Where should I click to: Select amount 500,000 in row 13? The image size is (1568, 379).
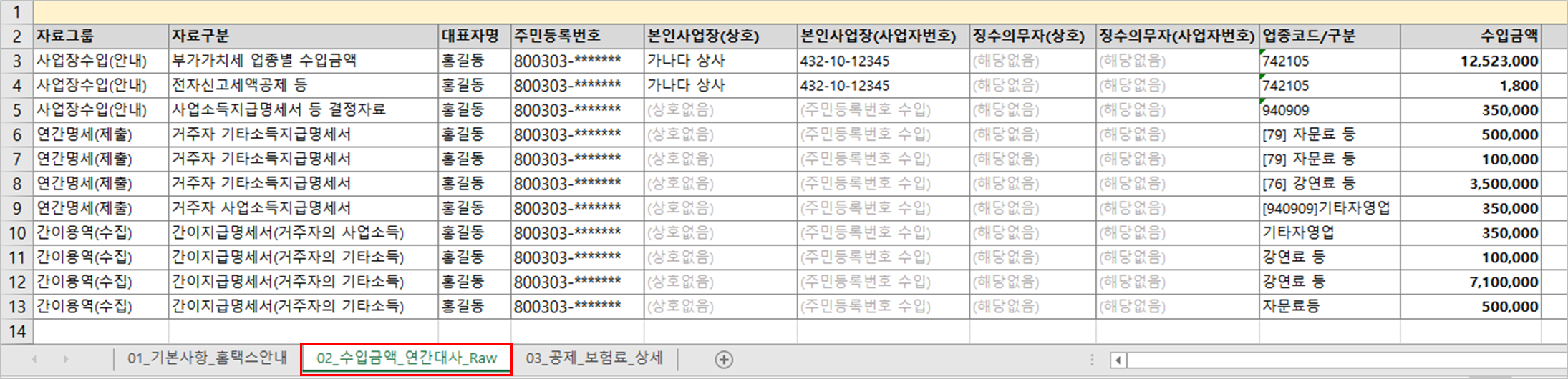click(1471, 306)
